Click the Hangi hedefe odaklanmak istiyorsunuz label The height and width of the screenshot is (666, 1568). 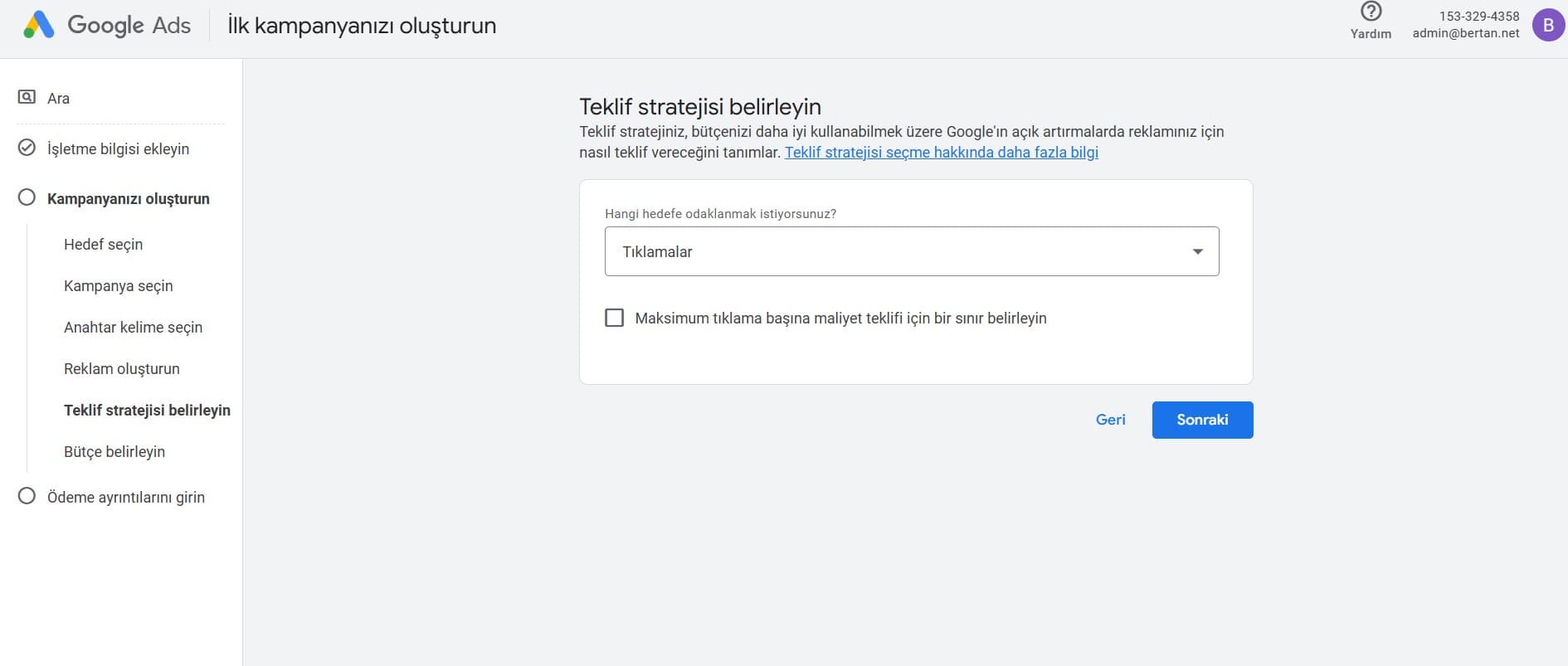(720, 214)
